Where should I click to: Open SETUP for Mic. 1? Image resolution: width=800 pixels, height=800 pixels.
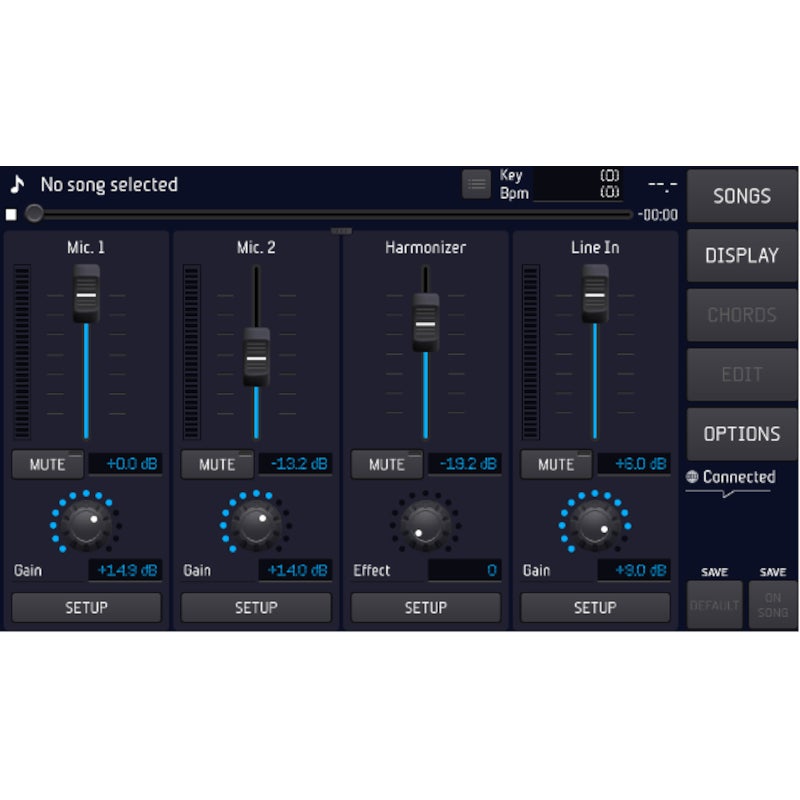coord(86,607)
